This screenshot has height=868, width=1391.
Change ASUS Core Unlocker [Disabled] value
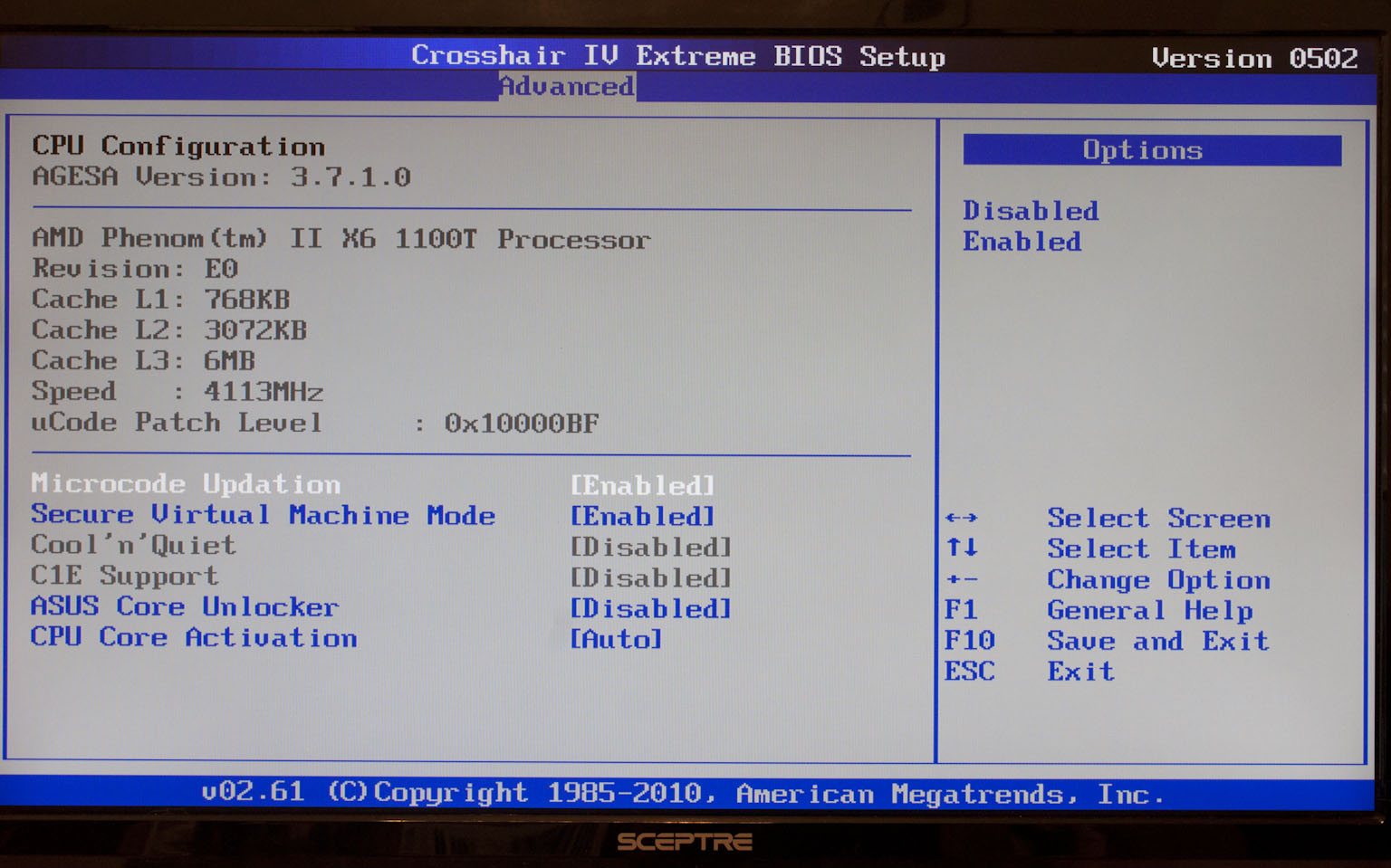point(650,609)
